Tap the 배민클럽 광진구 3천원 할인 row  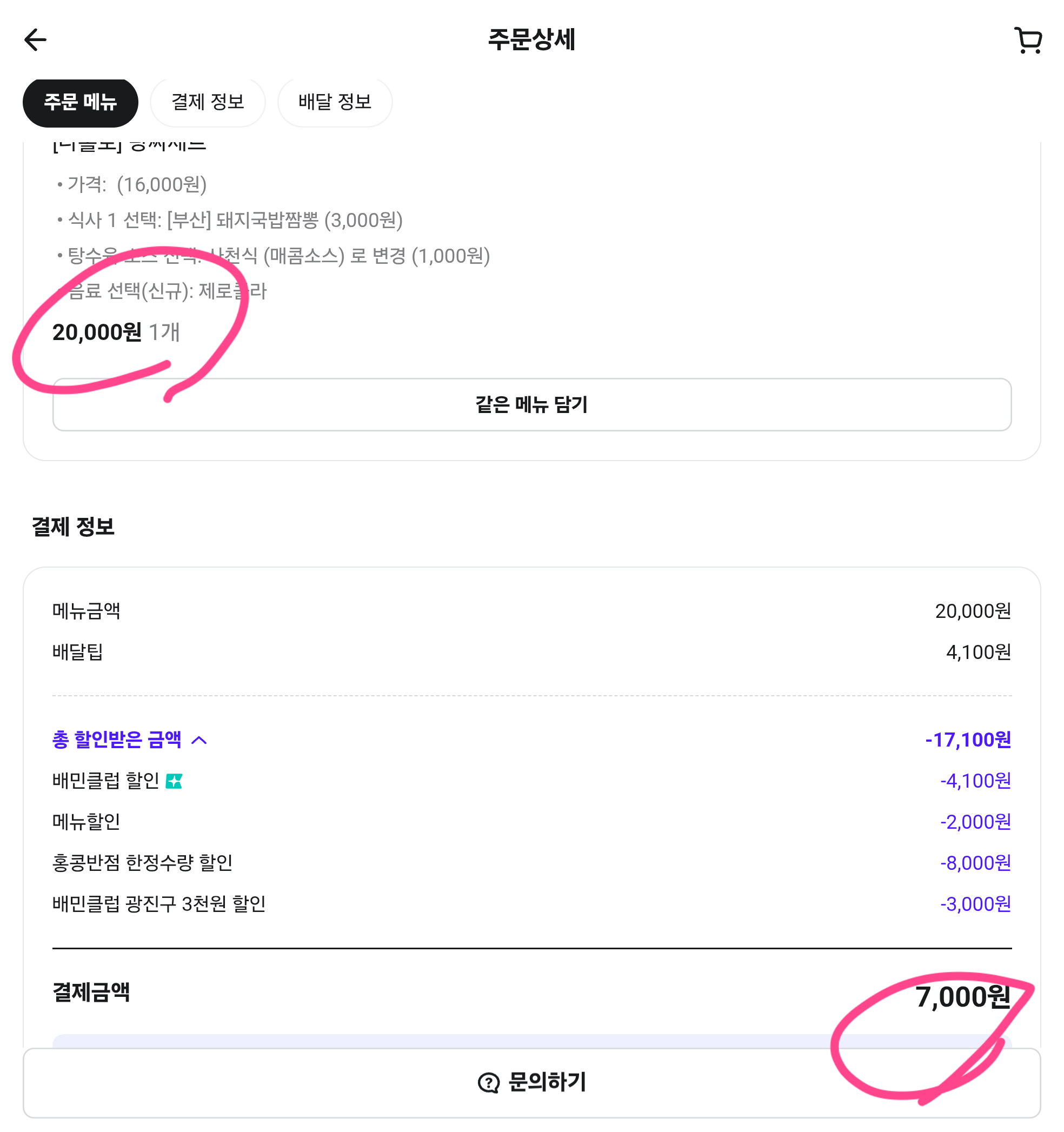coord(532,904)
